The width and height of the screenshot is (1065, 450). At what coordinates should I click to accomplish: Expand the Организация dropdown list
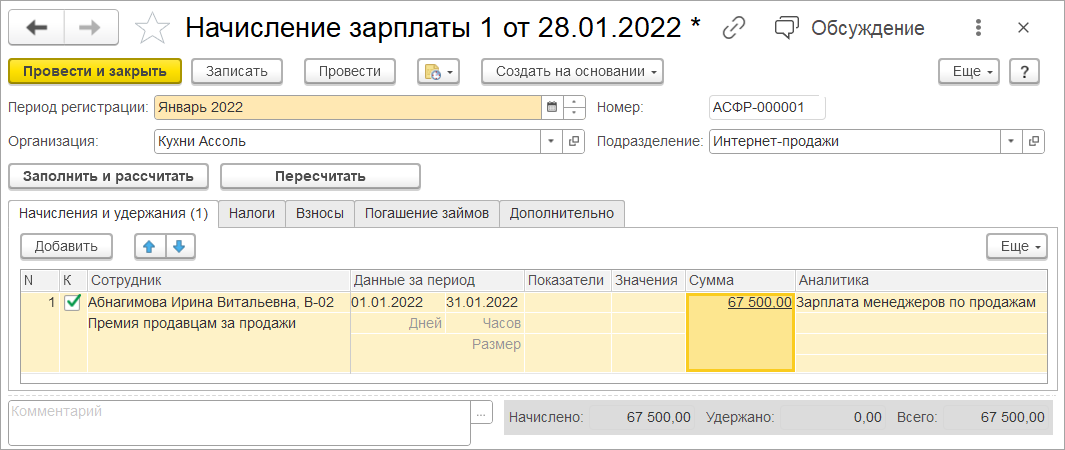point(551,141)
